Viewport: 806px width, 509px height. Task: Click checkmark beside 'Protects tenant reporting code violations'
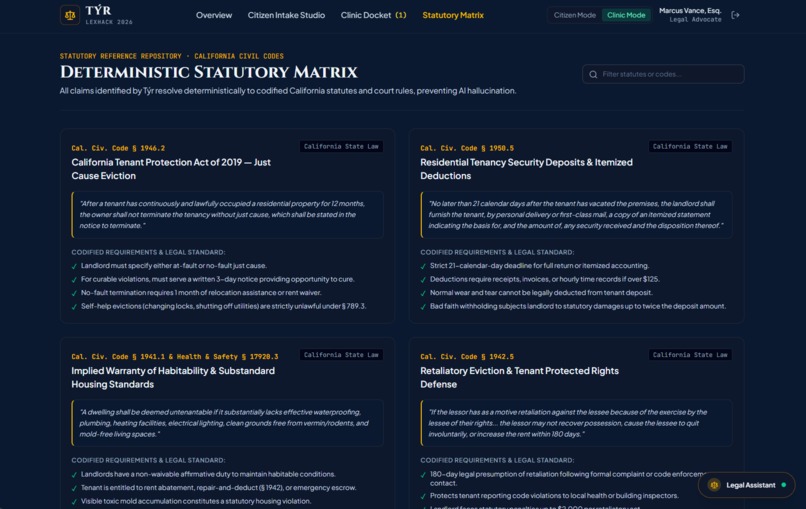(423, 496)
